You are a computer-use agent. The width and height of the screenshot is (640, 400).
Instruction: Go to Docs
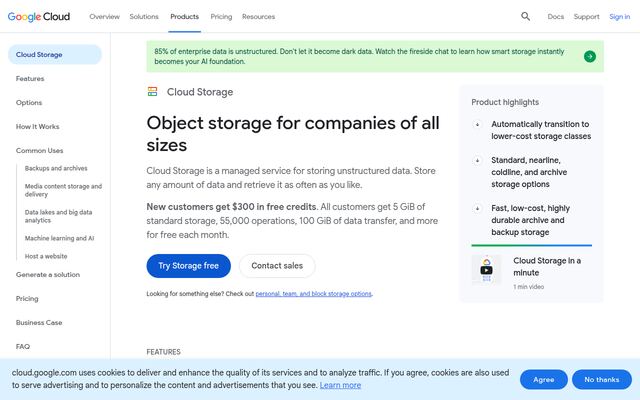(556, 17)
